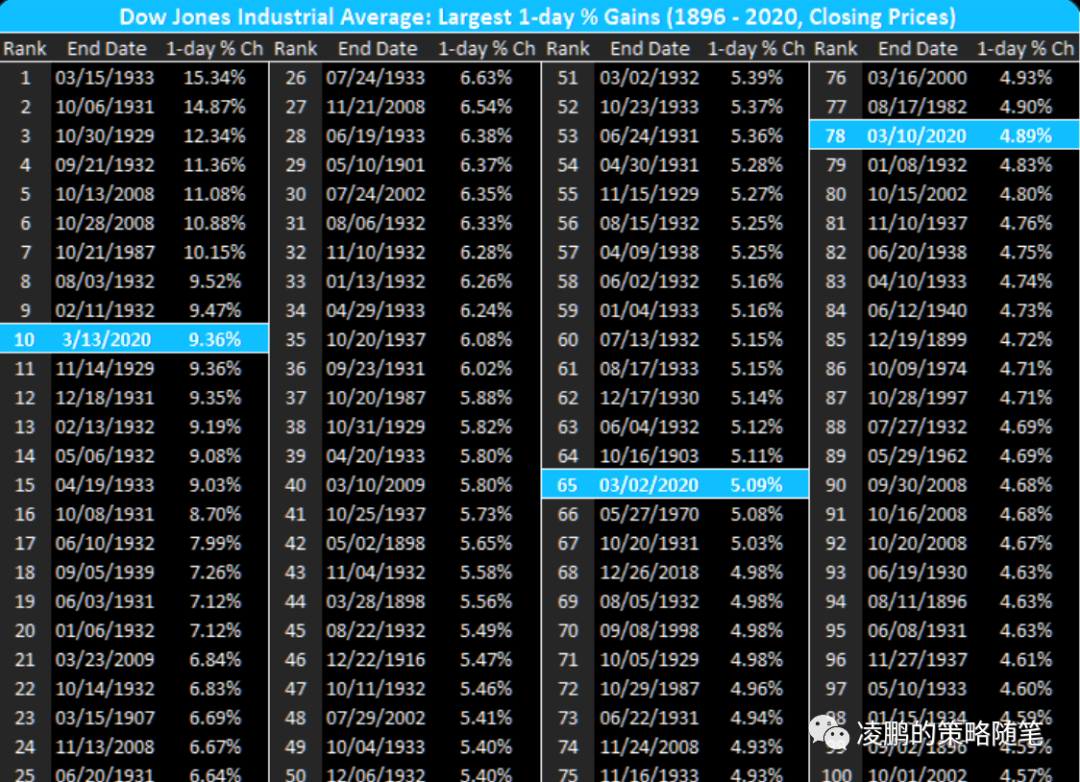Click the date 03/23/2009
The height and width of the screenshot is (782, 1080).
[x=105, y=660]
